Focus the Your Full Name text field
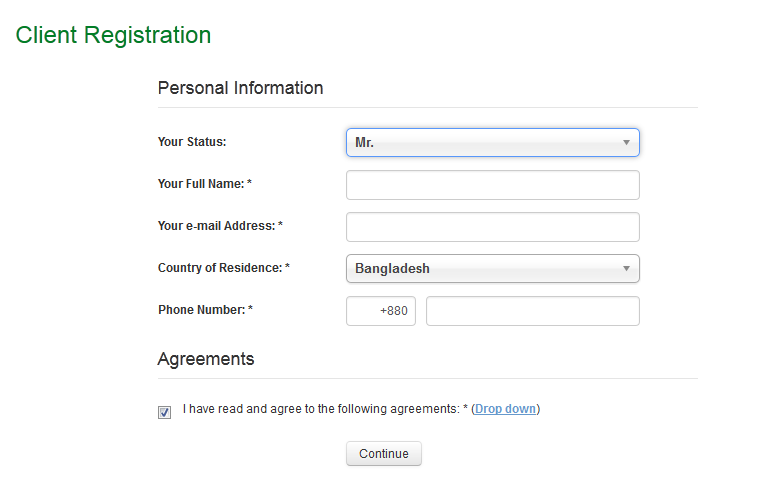 (x=493, y=185)
